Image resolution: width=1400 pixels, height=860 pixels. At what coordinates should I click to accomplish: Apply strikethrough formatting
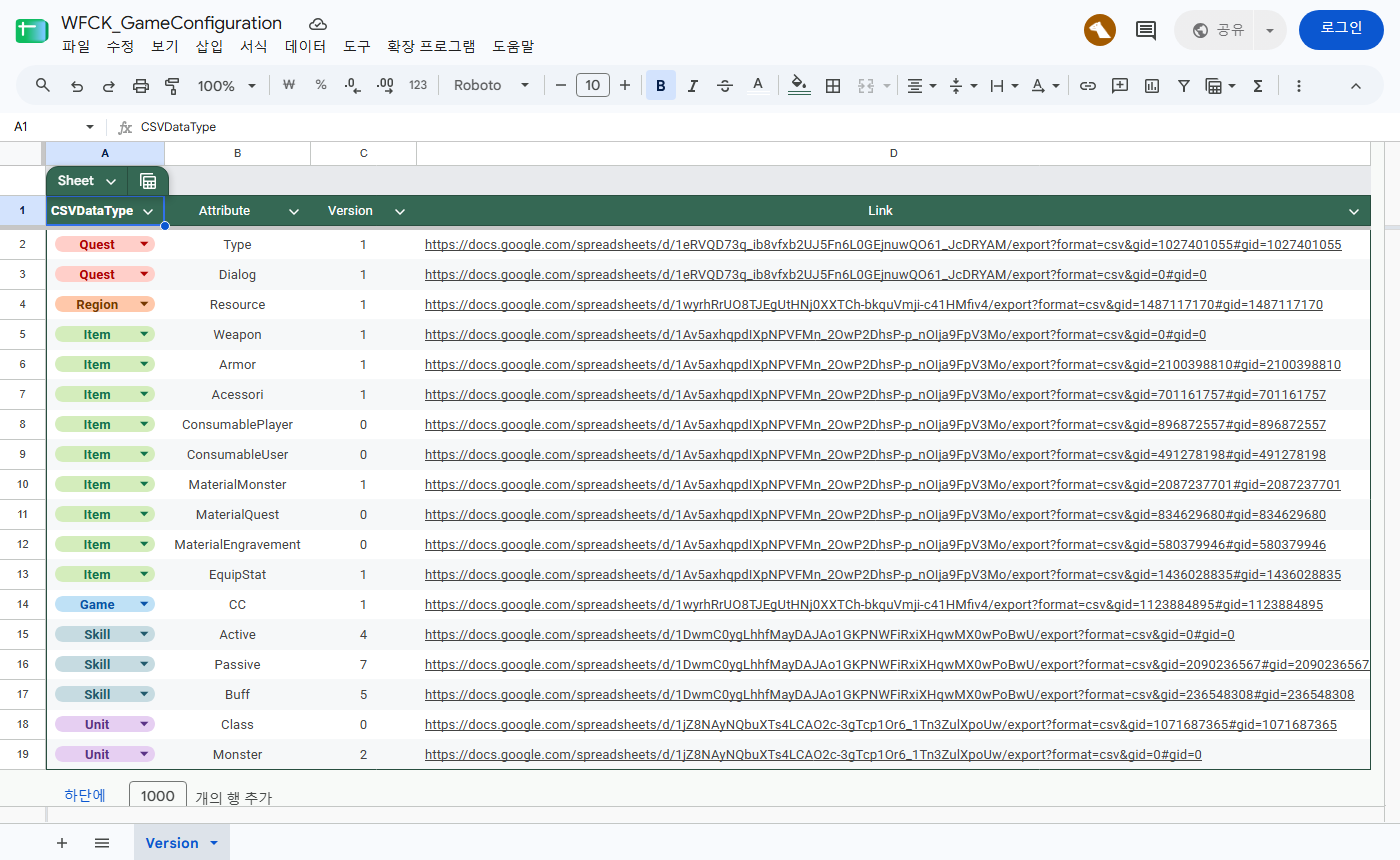tap(725, 86)
